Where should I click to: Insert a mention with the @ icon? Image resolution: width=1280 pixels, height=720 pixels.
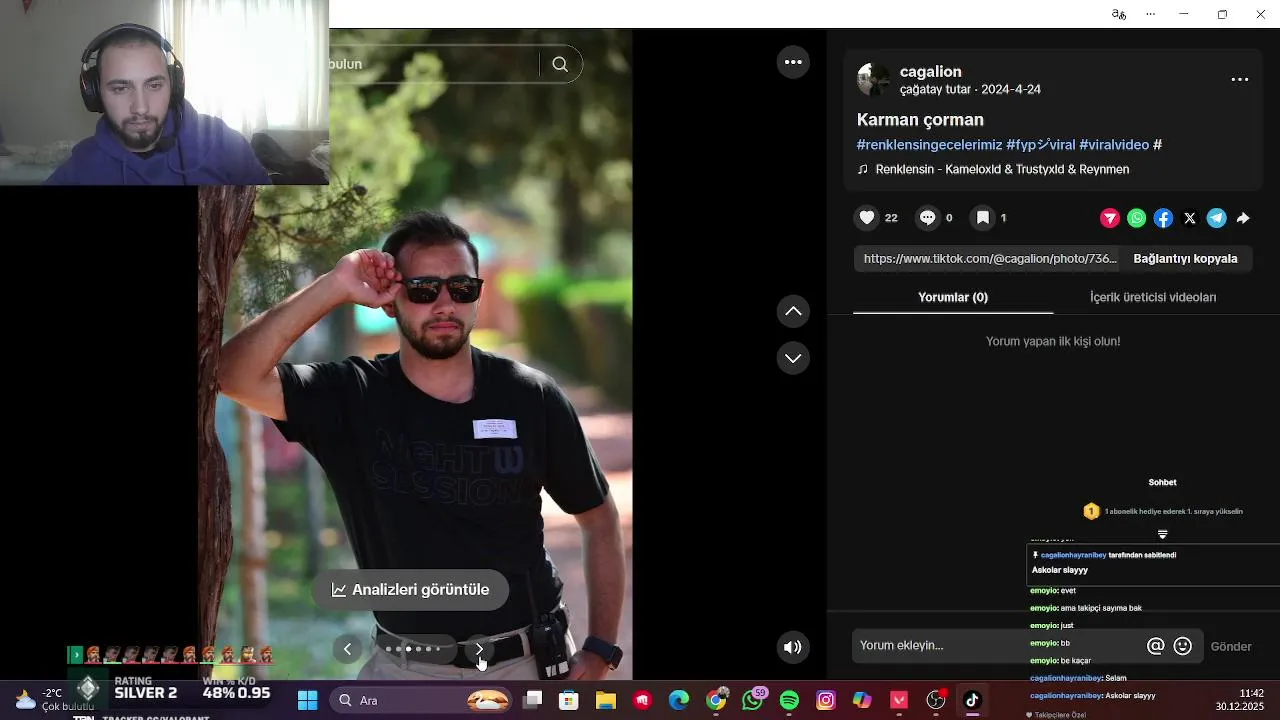(1156, 646)
